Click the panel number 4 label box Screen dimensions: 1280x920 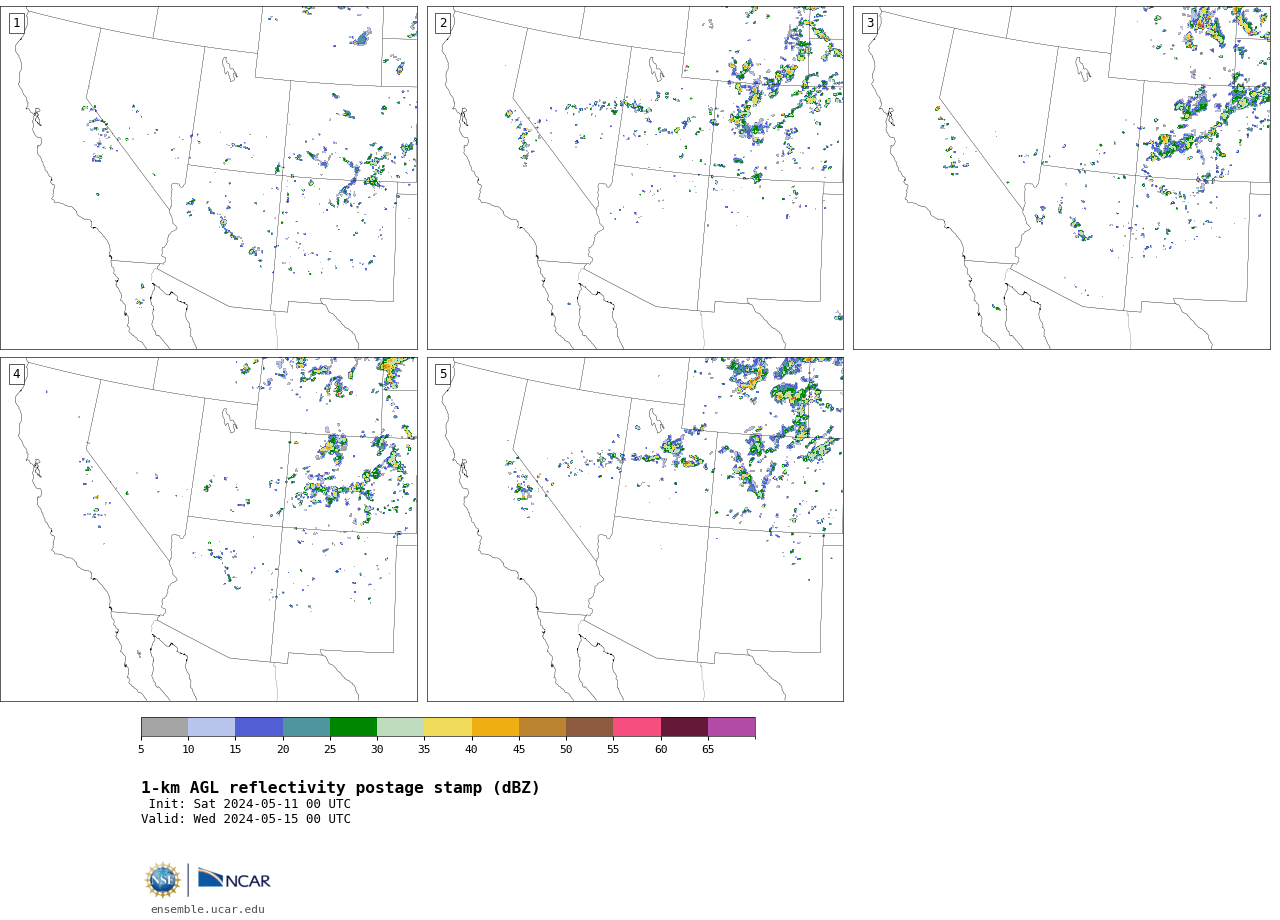pyautogui.click(x=16, y=374)
